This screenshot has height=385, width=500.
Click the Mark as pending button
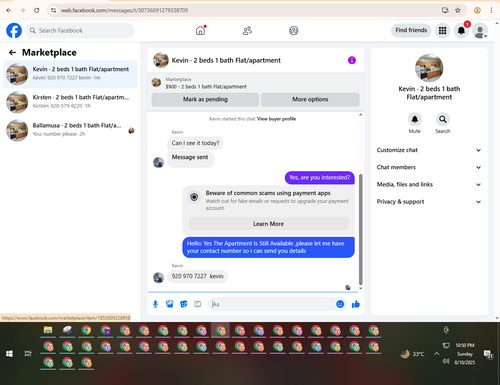pyautogui.click(x=205, y=99)
